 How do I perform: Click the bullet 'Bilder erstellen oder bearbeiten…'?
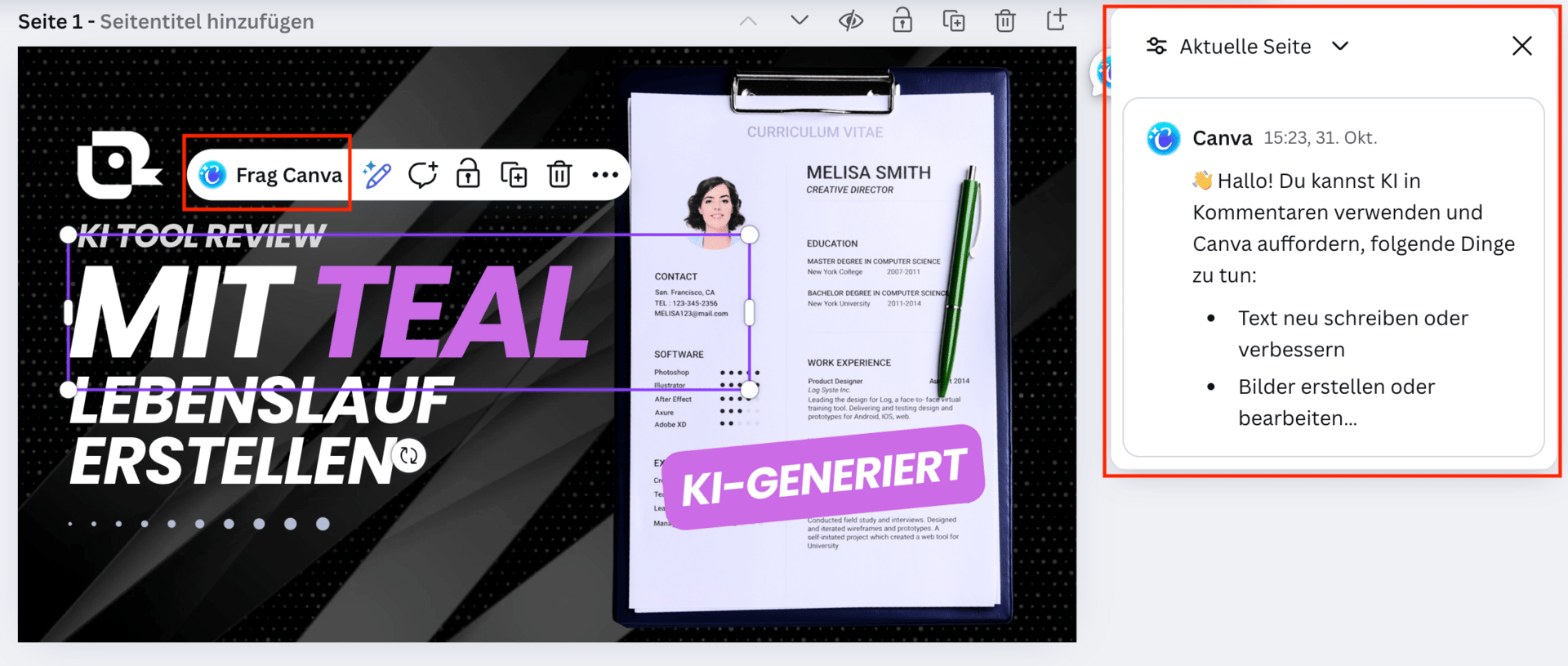1336,402
